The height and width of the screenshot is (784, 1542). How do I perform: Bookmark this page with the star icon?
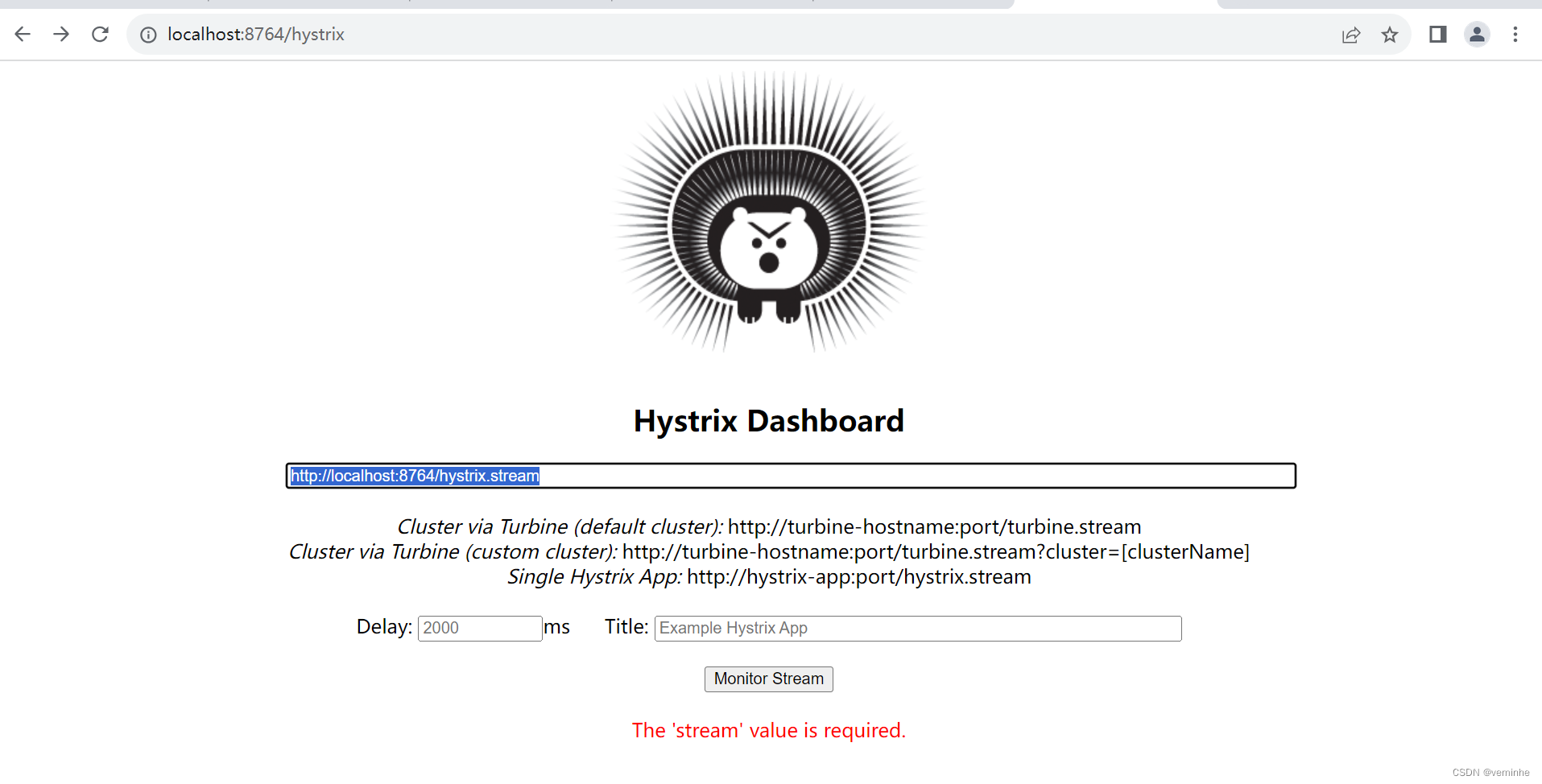(1390, 35)
